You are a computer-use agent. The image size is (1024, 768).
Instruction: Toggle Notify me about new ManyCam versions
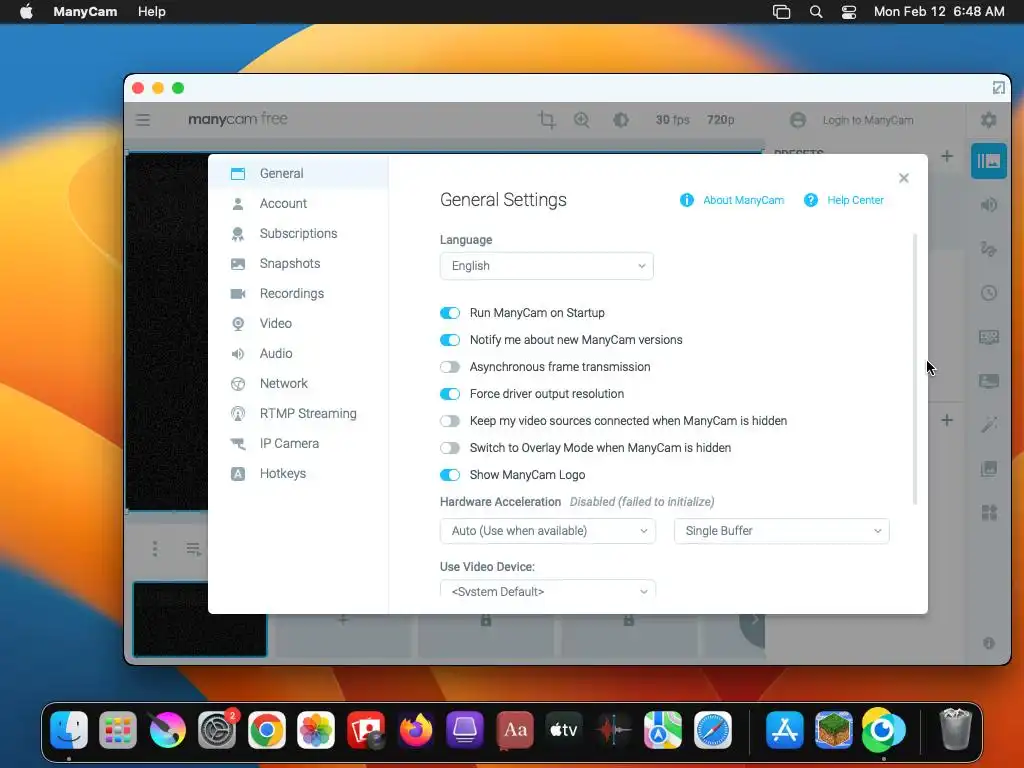[x=449, y=340]
